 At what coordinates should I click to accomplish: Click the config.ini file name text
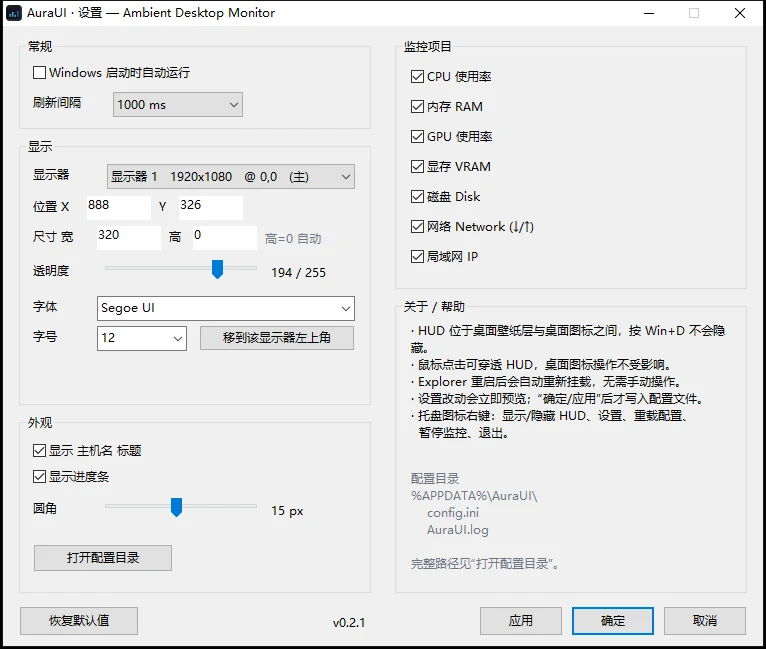pyautogui.click(x=453, y=513)
